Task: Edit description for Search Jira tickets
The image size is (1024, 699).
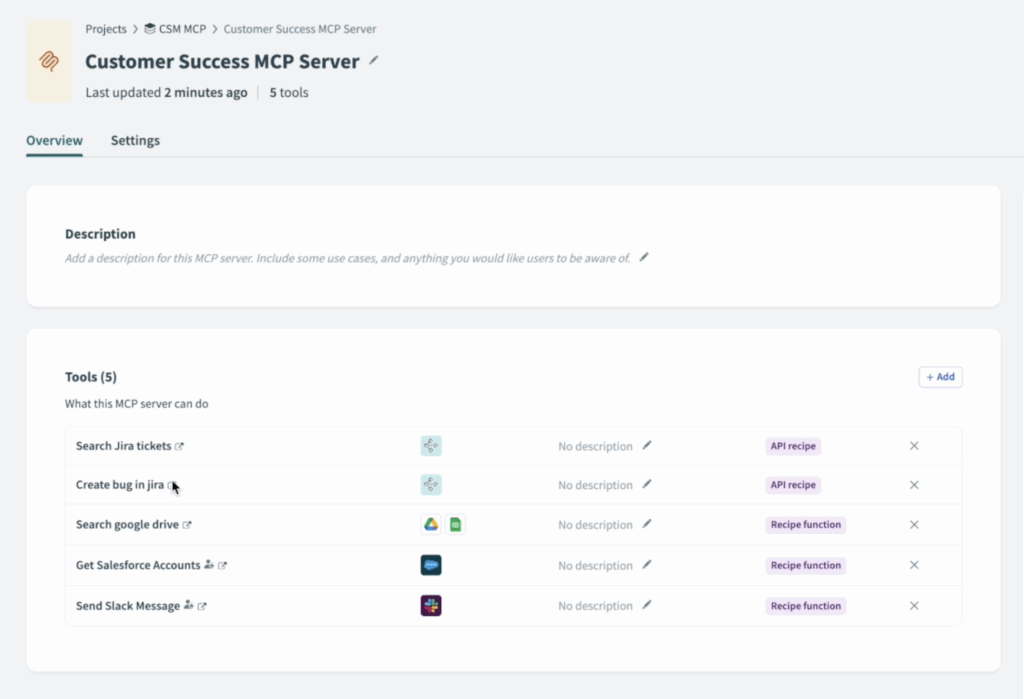Action: click(x=647, y=446)
